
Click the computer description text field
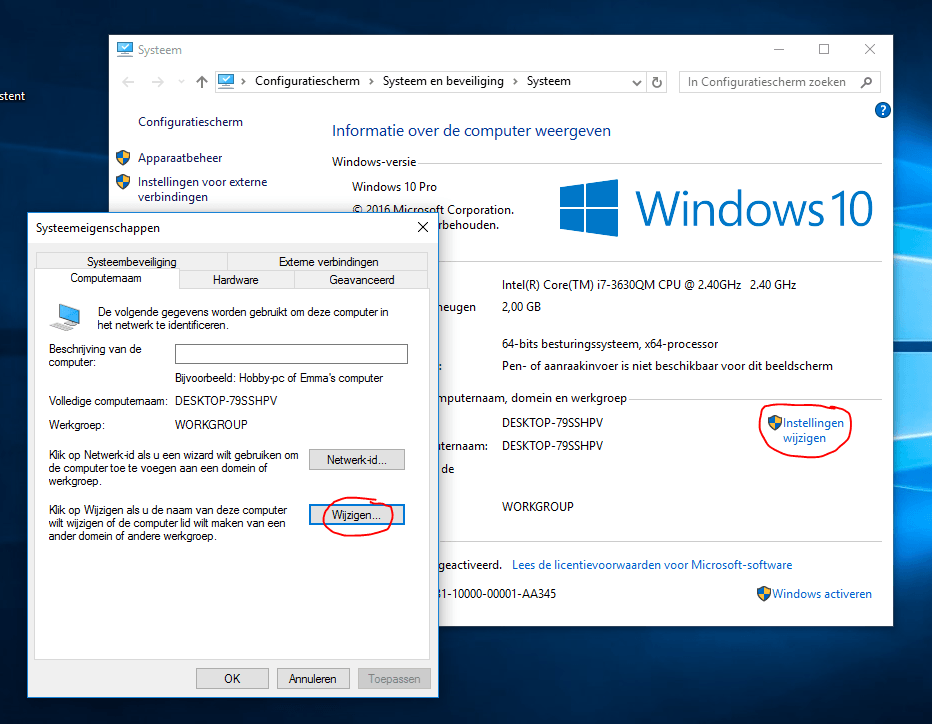pos(291,354)
